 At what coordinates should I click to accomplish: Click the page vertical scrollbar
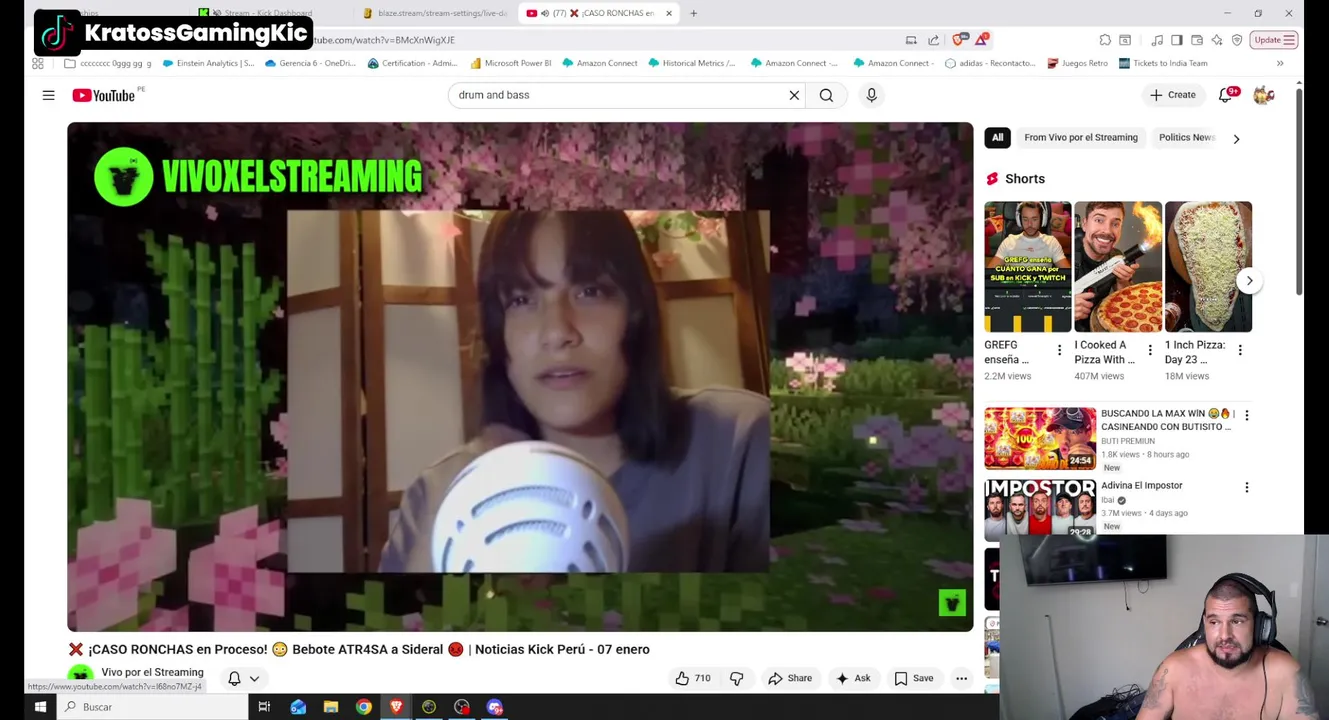pyautogui.click(x=1299, y=190)
